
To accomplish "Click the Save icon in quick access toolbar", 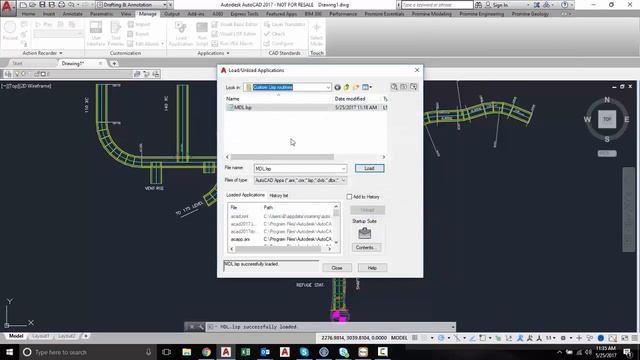I will point(42,5).
